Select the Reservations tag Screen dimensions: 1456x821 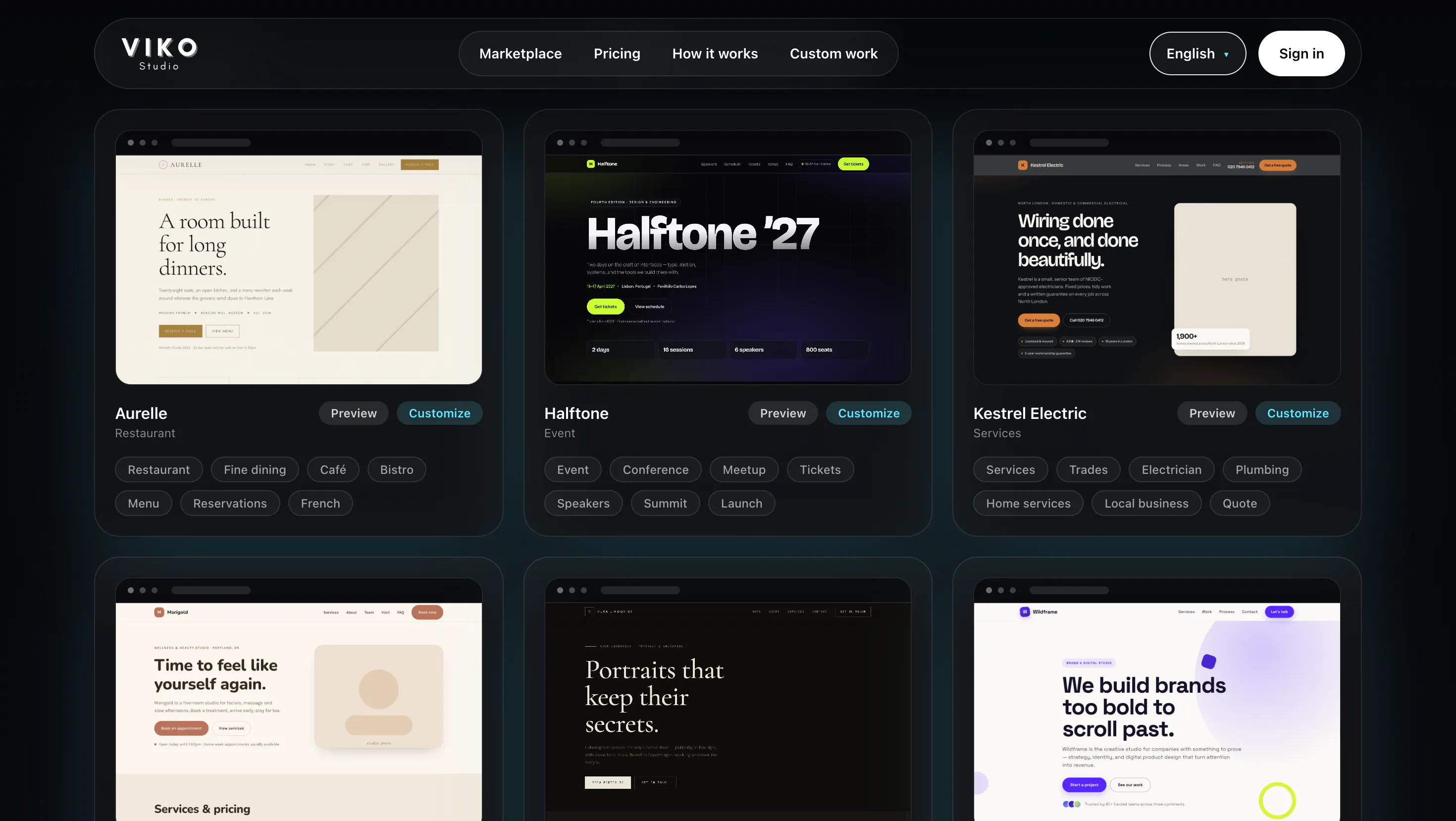[229, 504]
